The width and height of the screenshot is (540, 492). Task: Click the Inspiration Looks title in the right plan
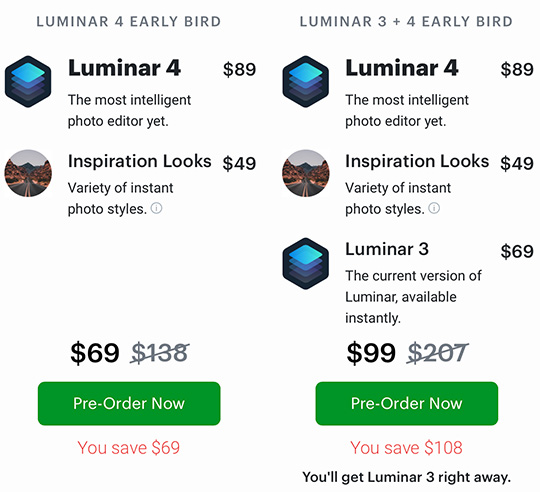click(417, 161)
